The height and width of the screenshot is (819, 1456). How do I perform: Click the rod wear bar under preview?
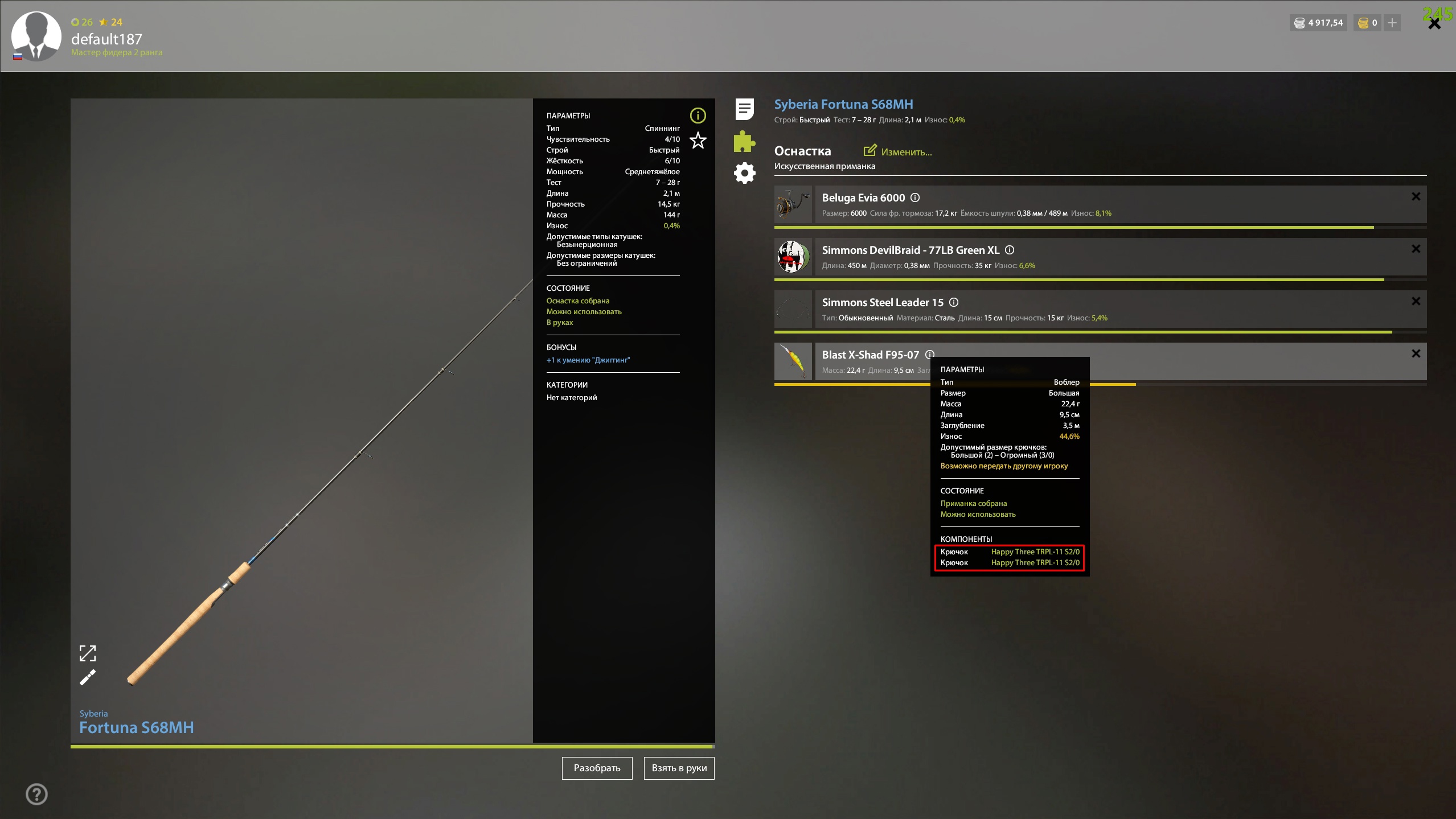392,746
